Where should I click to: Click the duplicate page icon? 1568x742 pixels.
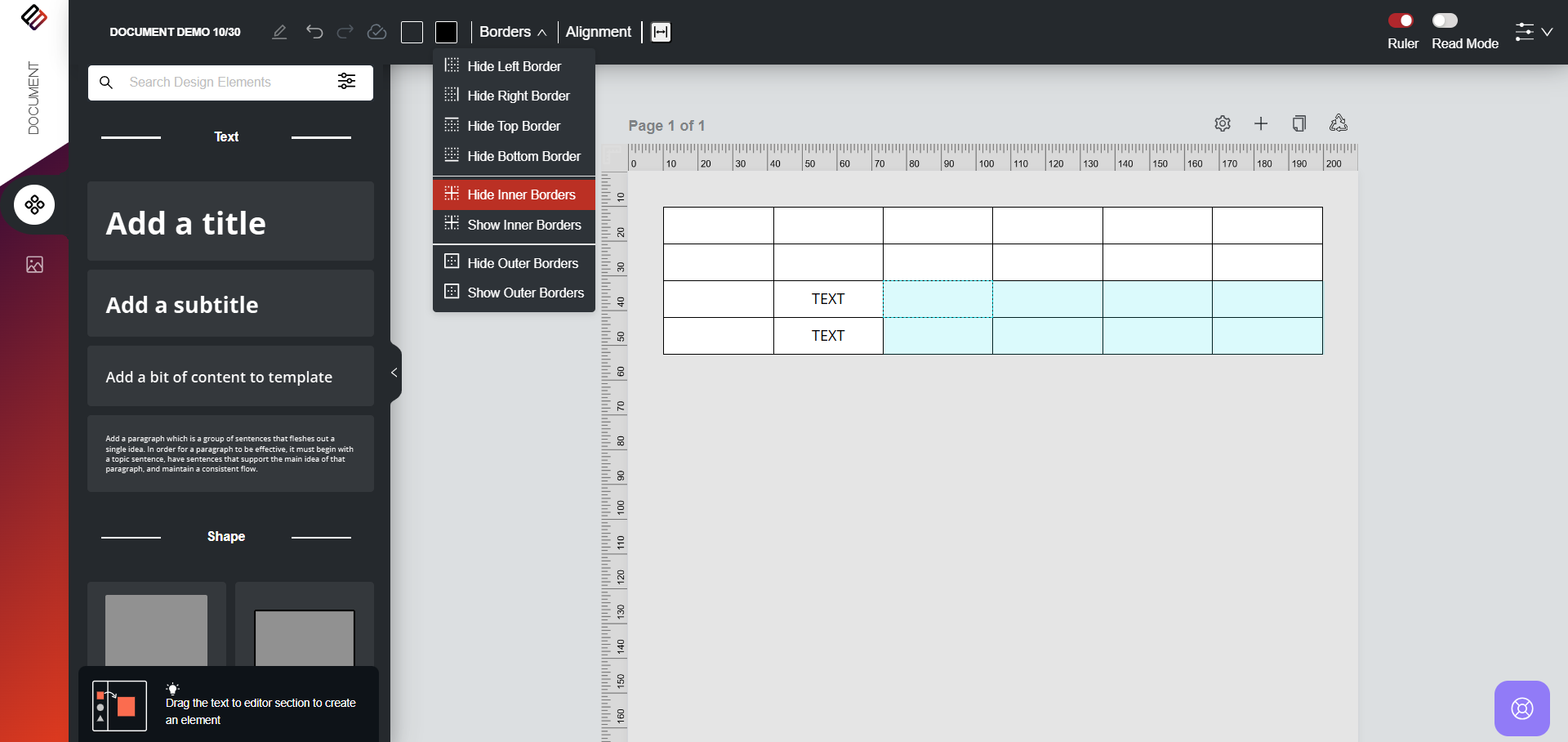click(x=1299, y=123)
